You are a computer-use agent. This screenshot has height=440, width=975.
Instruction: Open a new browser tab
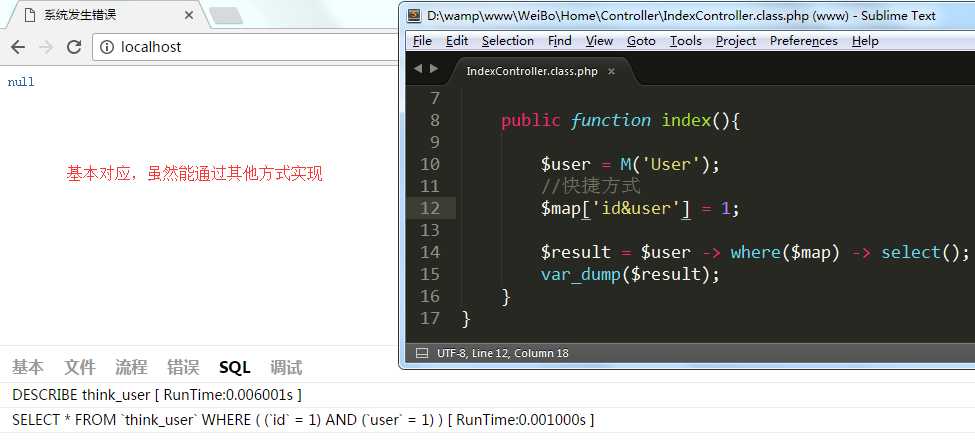[x=226, y=16]
